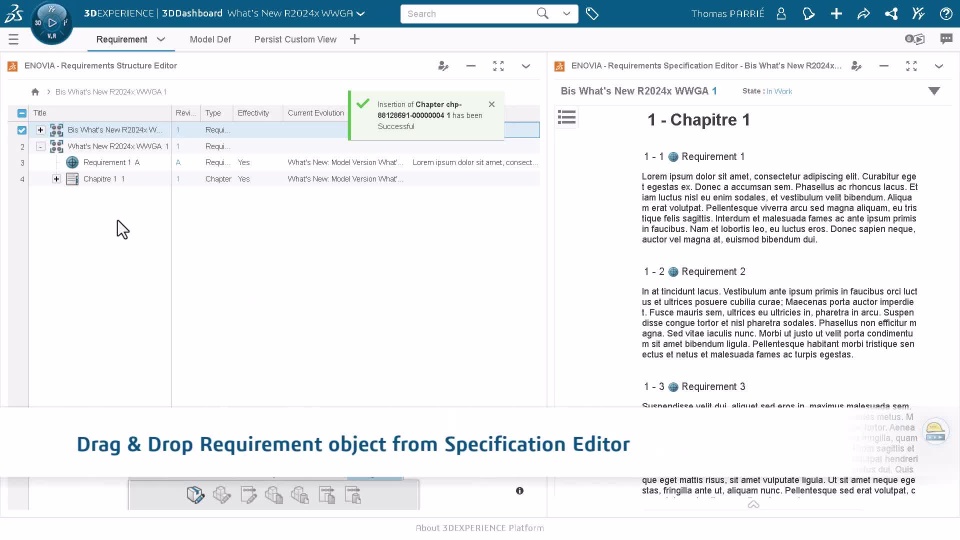Switch to the Persist Custom View tab
Viewport: 960px width, 540px height.
(295, 39)
